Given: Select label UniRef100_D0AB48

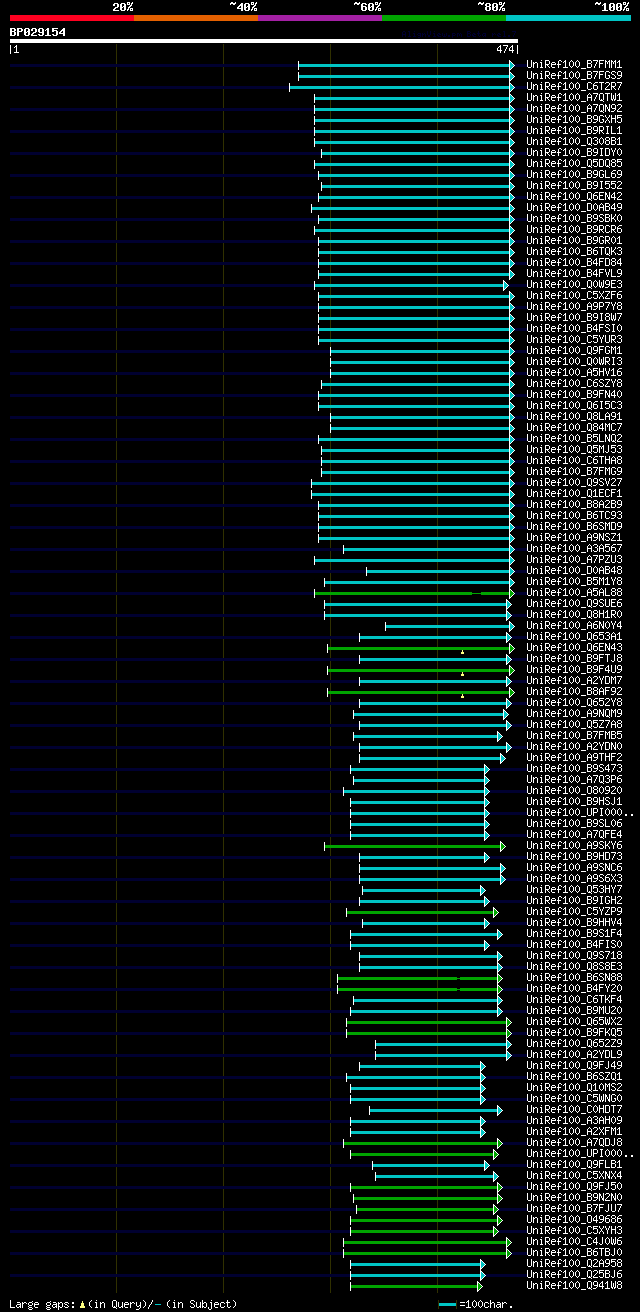Looking at the screenshot, I should [x=574, y=570].
